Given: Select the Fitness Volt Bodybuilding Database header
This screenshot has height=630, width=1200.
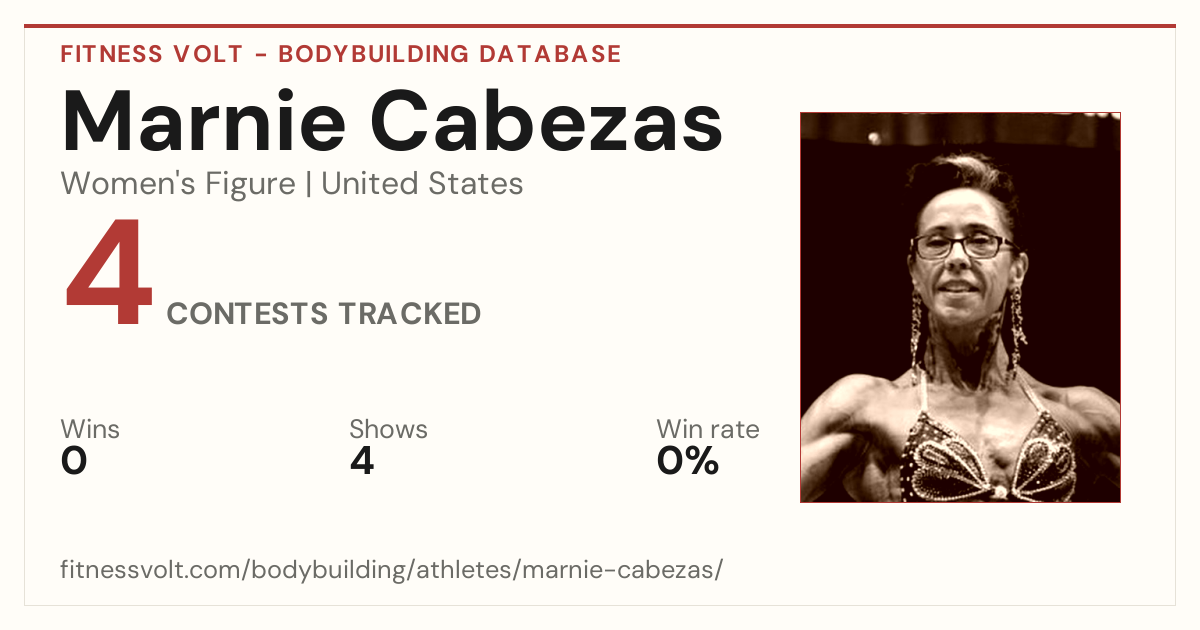Looking at the screenshot, I should [x=341, y=54].
